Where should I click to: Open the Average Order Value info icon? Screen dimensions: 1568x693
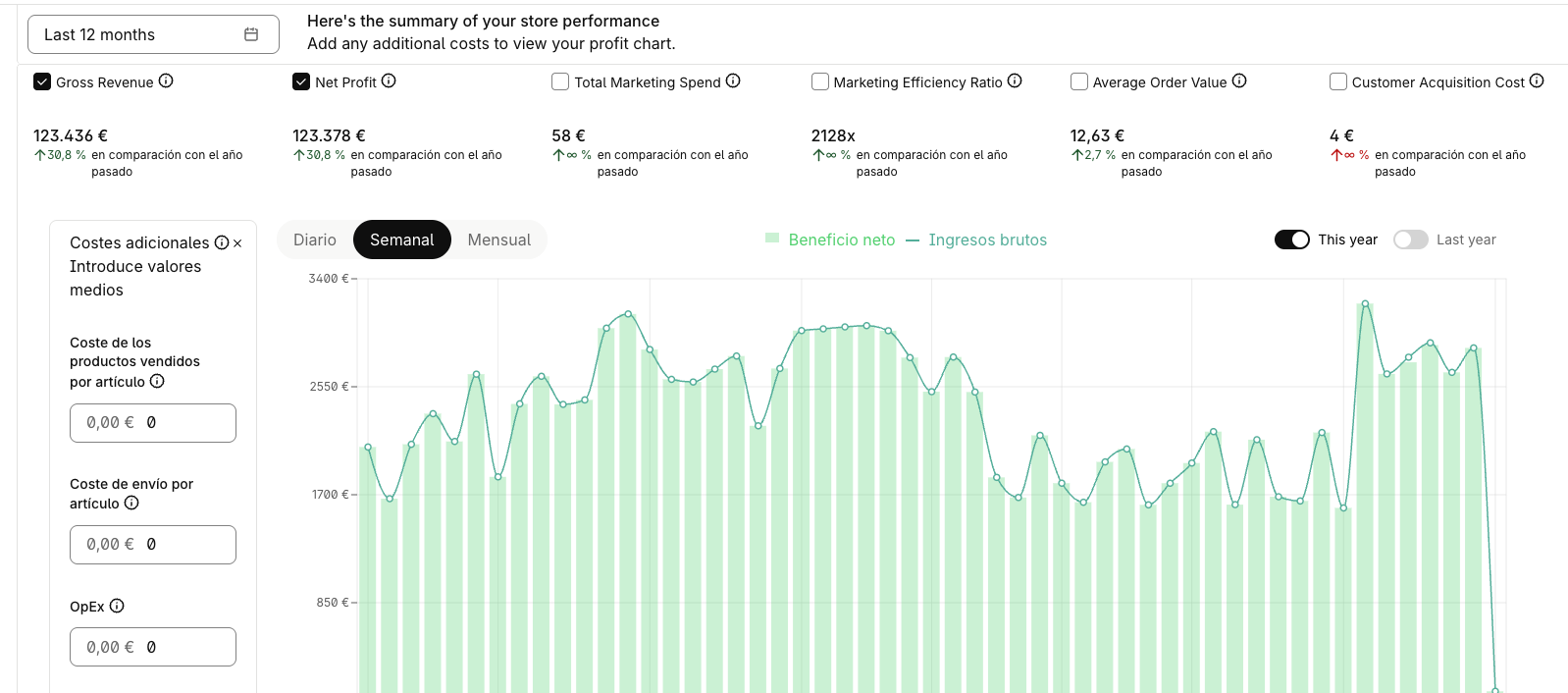(x=1239, y=81)
